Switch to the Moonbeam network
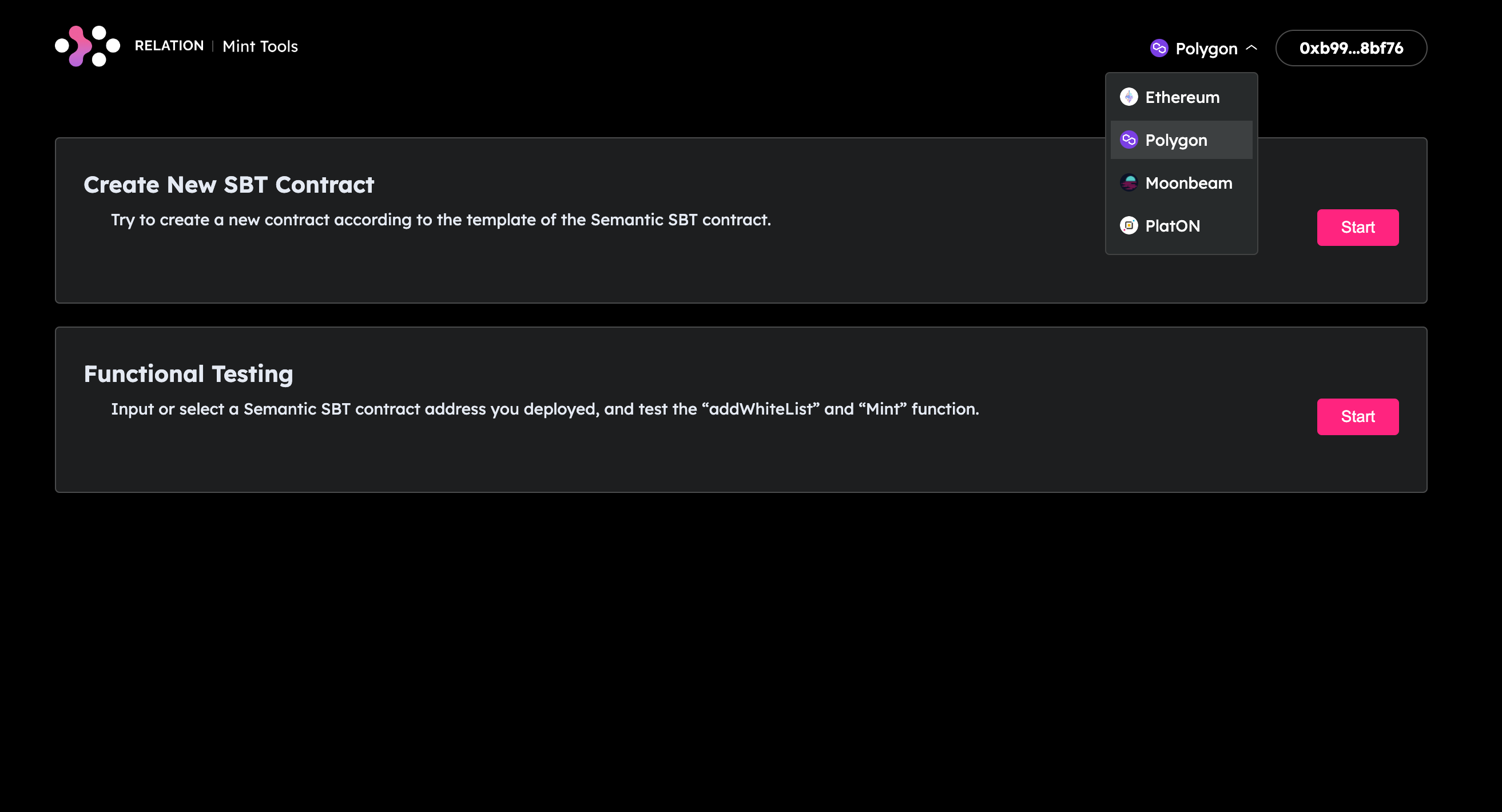Image resolution: width=1502 pixels, height=812 pixels. pos(1189,183)
